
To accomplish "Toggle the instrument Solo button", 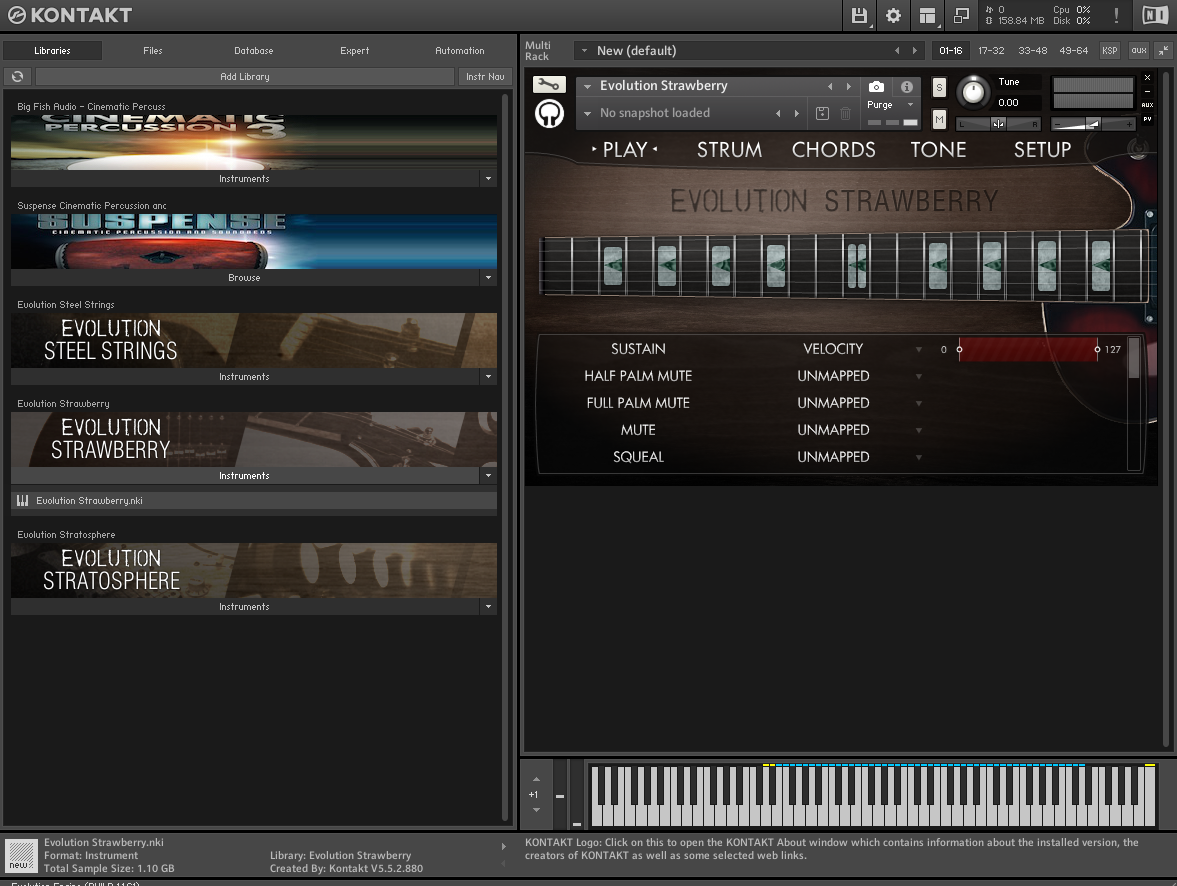I will [939, 87].
